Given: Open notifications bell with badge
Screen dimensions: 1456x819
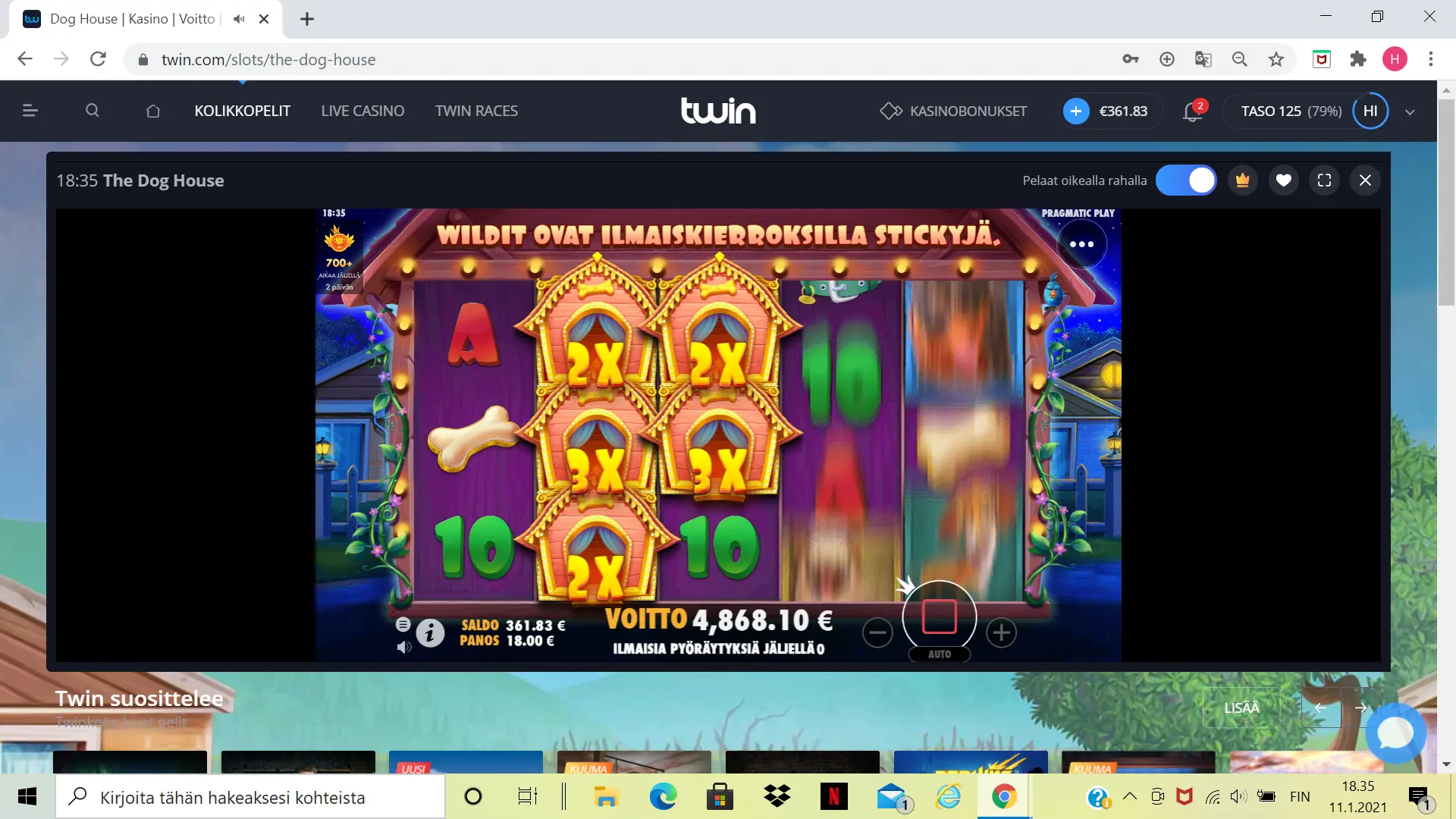Looking at the screenshot, I should tap(1192, 111).
